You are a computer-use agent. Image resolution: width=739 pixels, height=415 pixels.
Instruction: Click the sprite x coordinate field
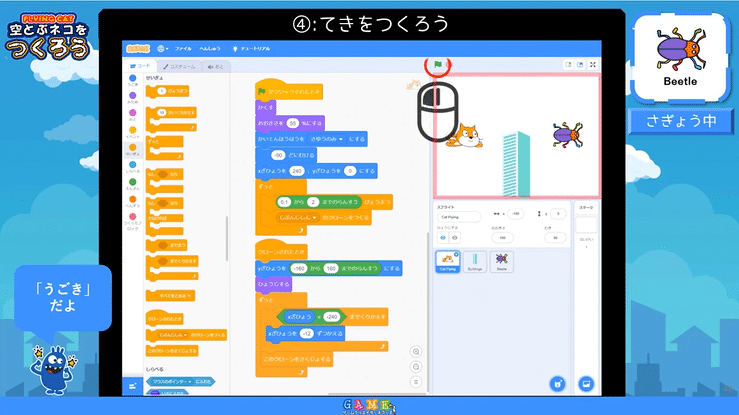click(x=516, y=214)
